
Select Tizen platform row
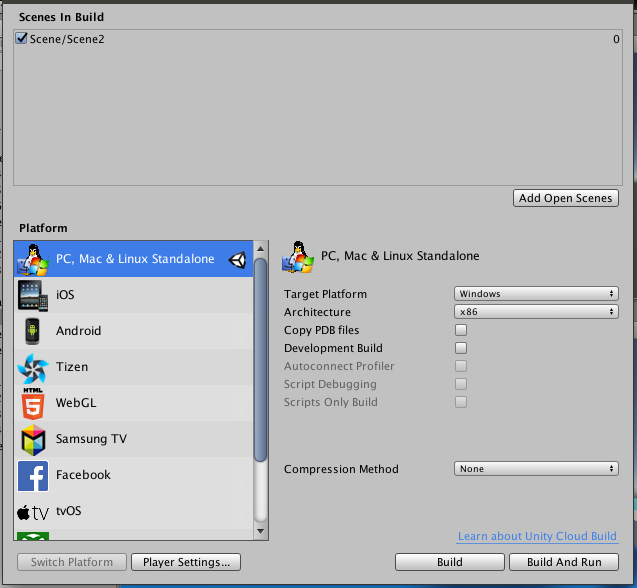coord(133,367)
